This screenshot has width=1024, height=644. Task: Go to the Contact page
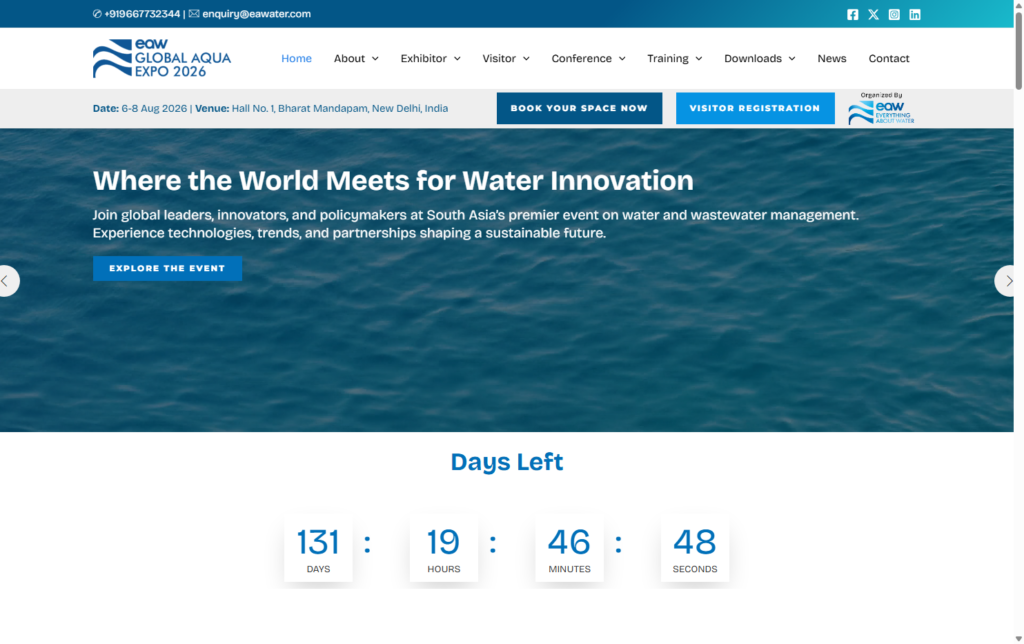(889, 59)
